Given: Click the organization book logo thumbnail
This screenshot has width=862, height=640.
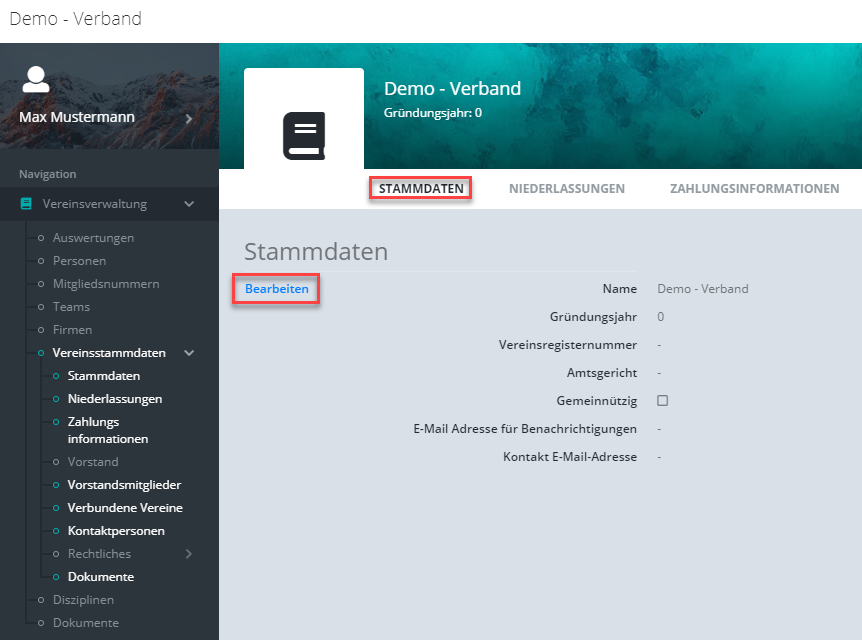Looking at the screenshot, I should click(x=304, y=136).
